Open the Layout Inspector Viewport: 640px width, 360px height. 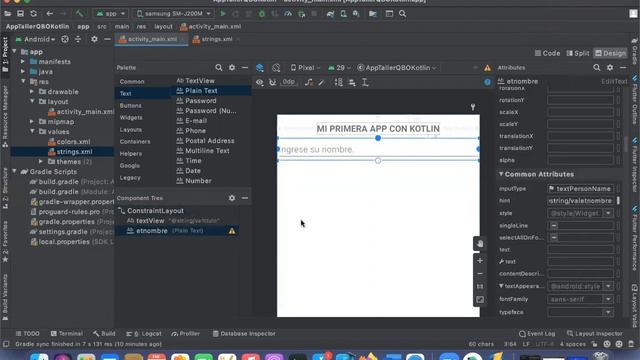pos(594,333)
